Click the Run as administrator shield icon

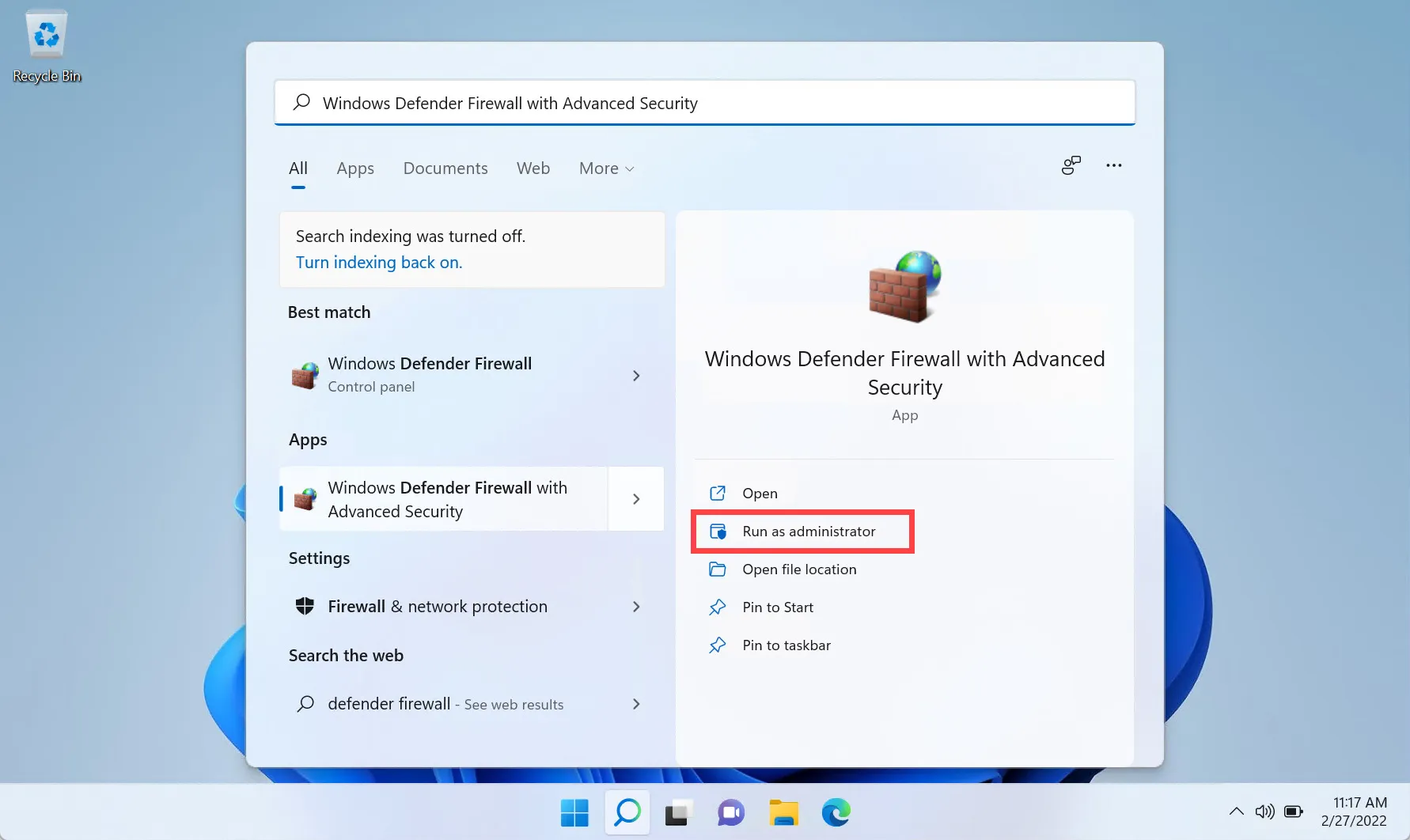(718, 532)
